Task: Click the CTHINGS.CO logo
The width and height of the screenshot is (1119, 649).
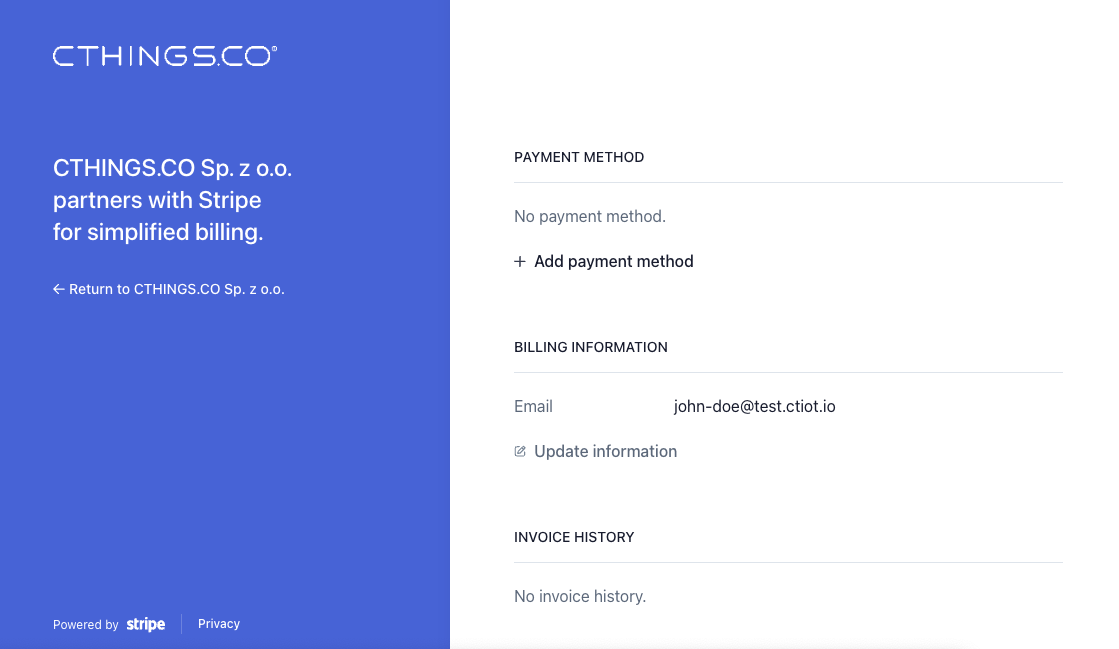Action: (x=165, y=56)
